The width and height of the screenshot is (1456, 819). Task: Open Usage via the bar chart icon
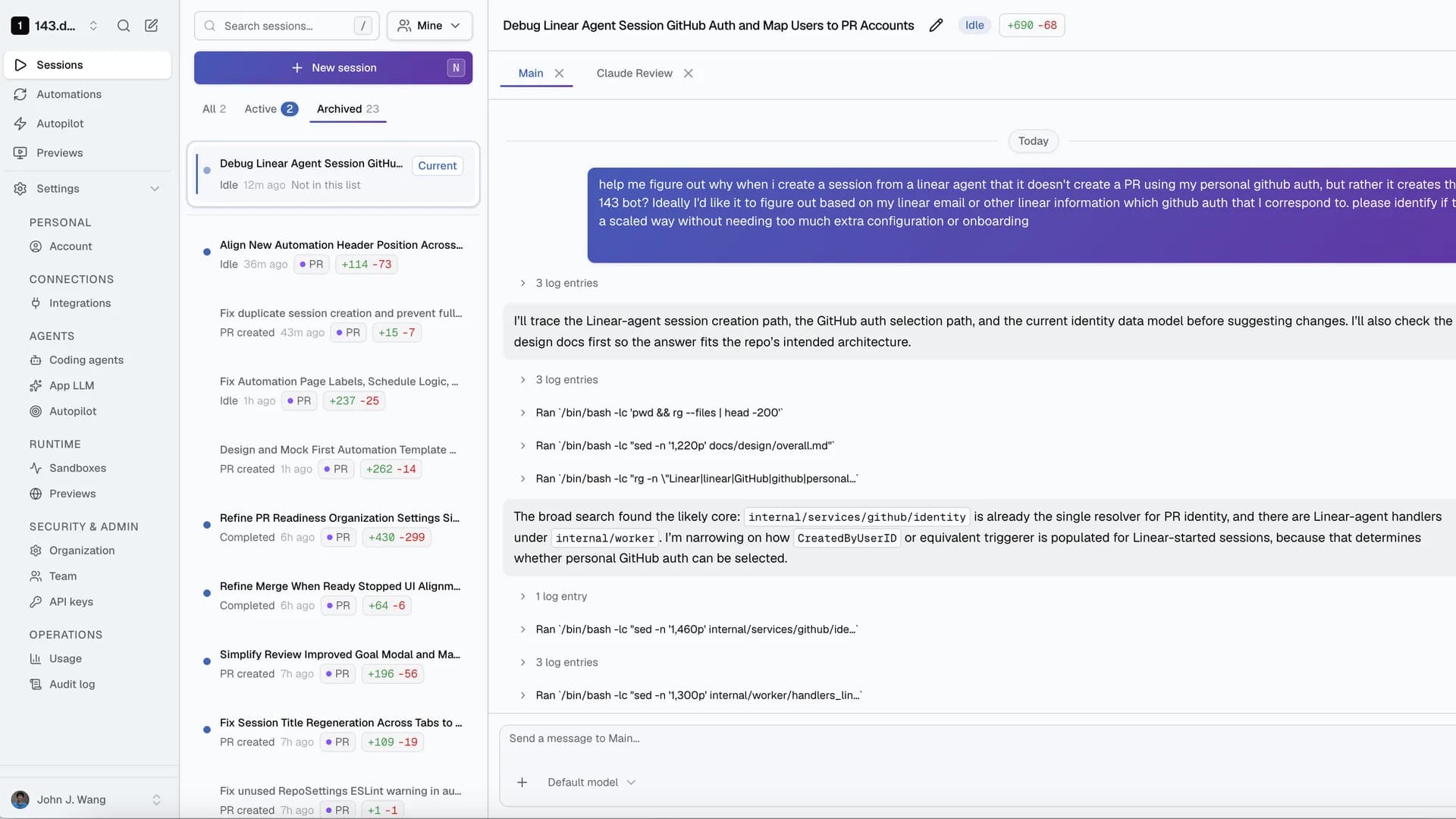click(36, 659)
